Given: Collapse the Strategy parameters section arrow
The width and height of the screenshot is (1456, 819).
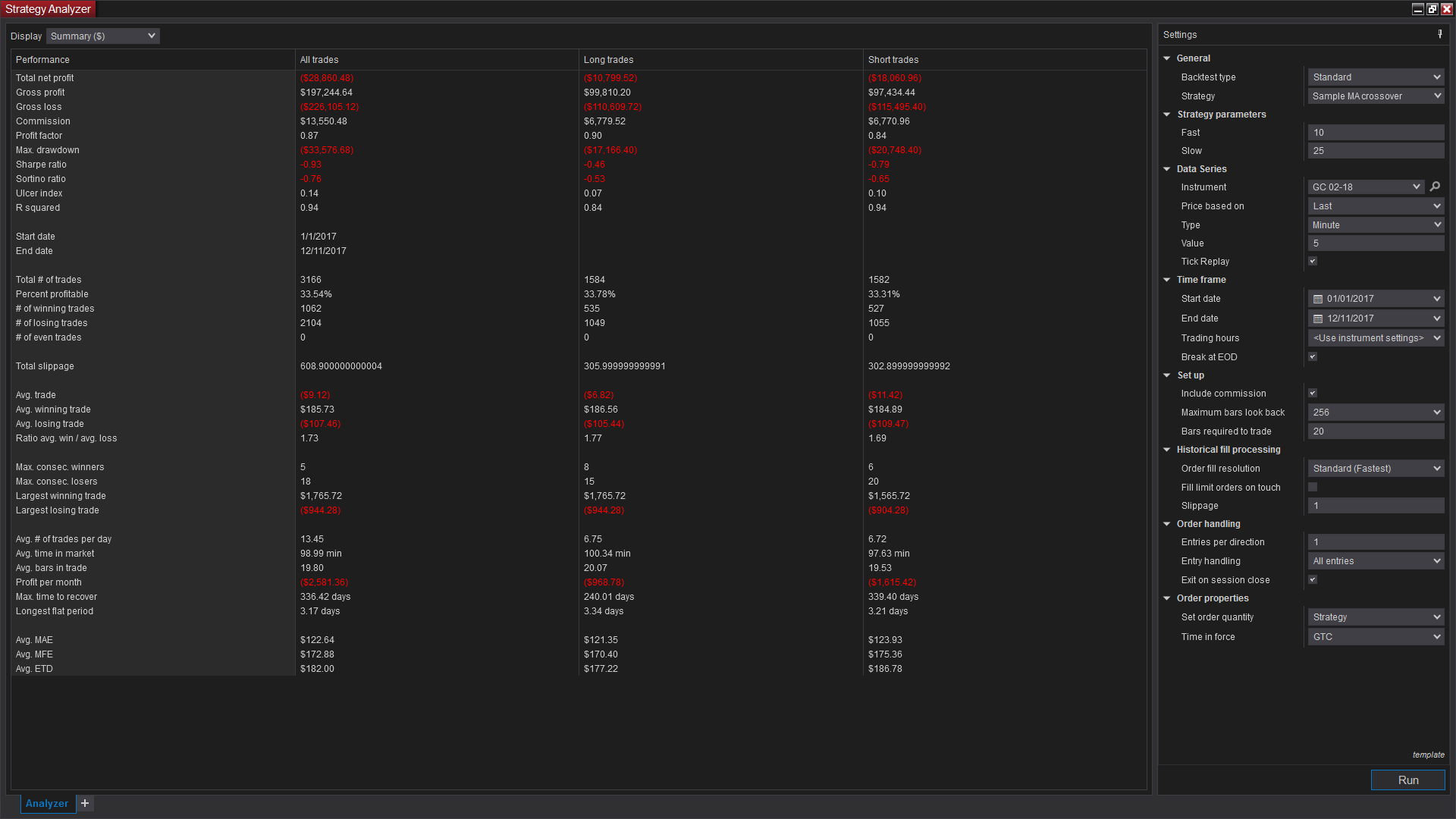Looking at the screenshot, I should point(1167,115).
